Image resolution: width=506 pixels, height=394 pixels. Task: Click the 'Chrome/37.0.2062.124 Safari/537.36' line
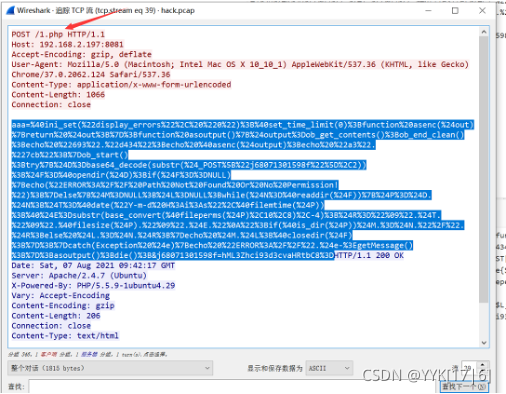pyautogui.click(x=91, y=74)
